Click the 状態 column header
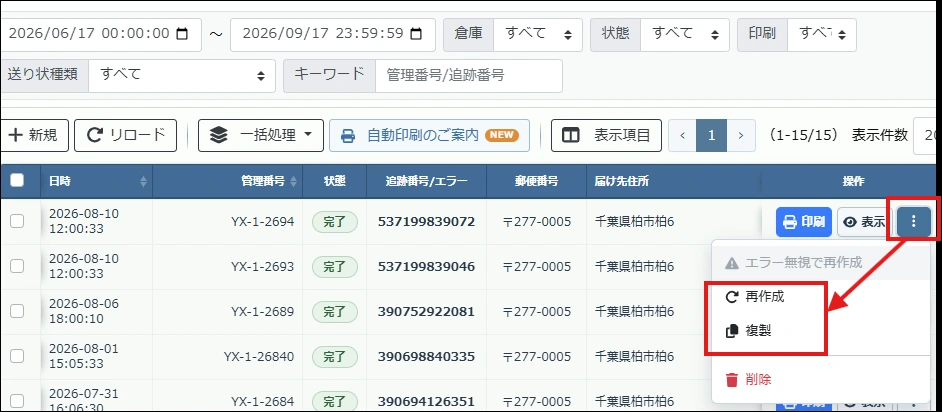942x412 pixels. [335, 181]
